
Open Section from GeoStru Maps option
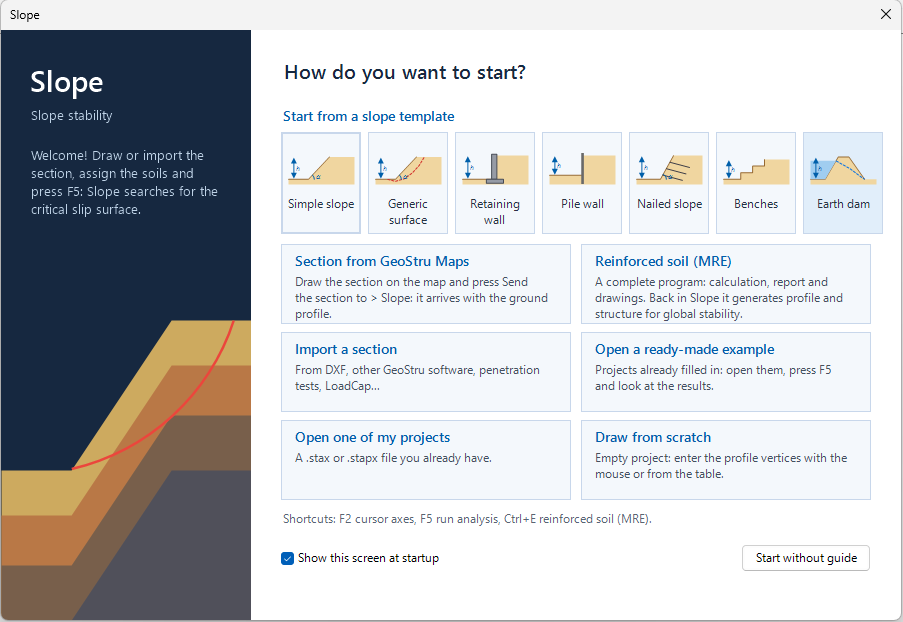[426, 284]
